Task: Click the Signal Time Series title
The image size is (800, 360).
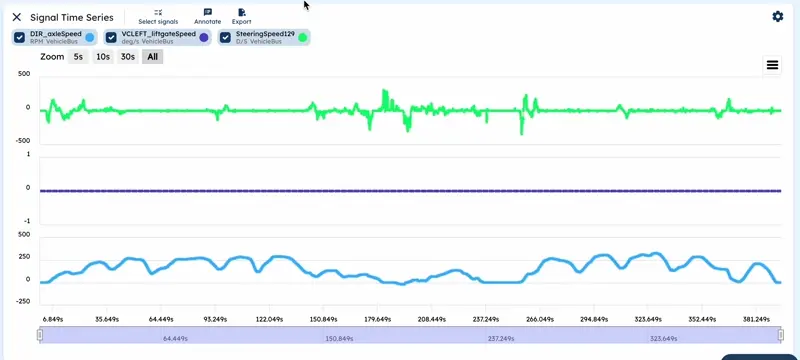Action: [72, 17]
